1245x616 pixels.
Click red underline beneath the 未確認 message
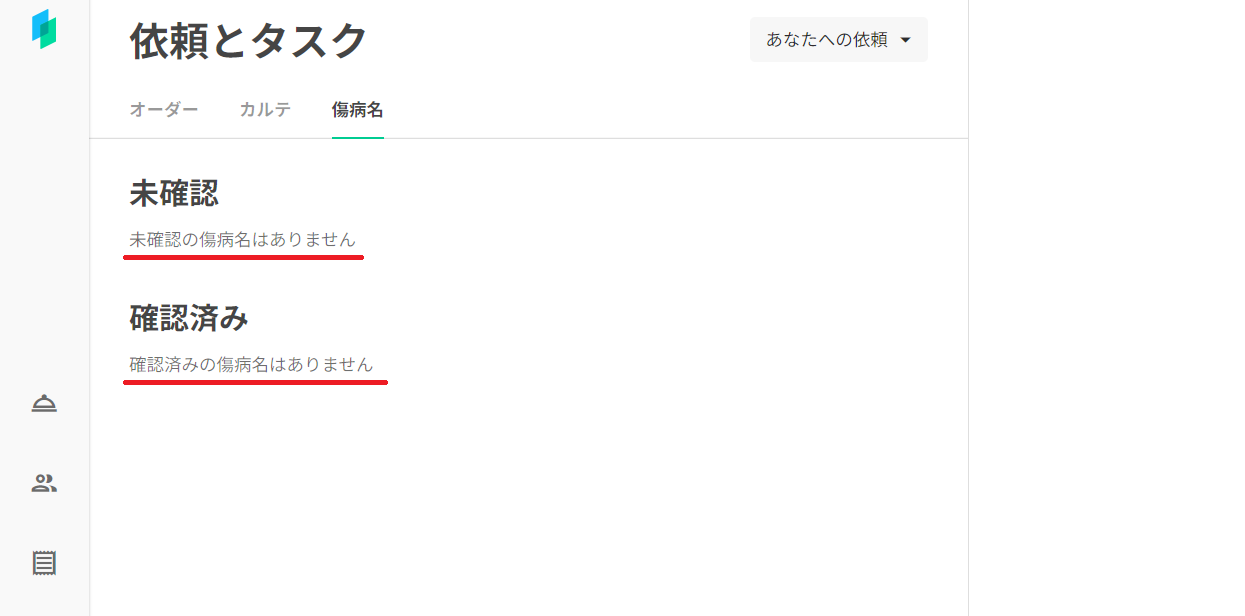[x=243, y=257]
